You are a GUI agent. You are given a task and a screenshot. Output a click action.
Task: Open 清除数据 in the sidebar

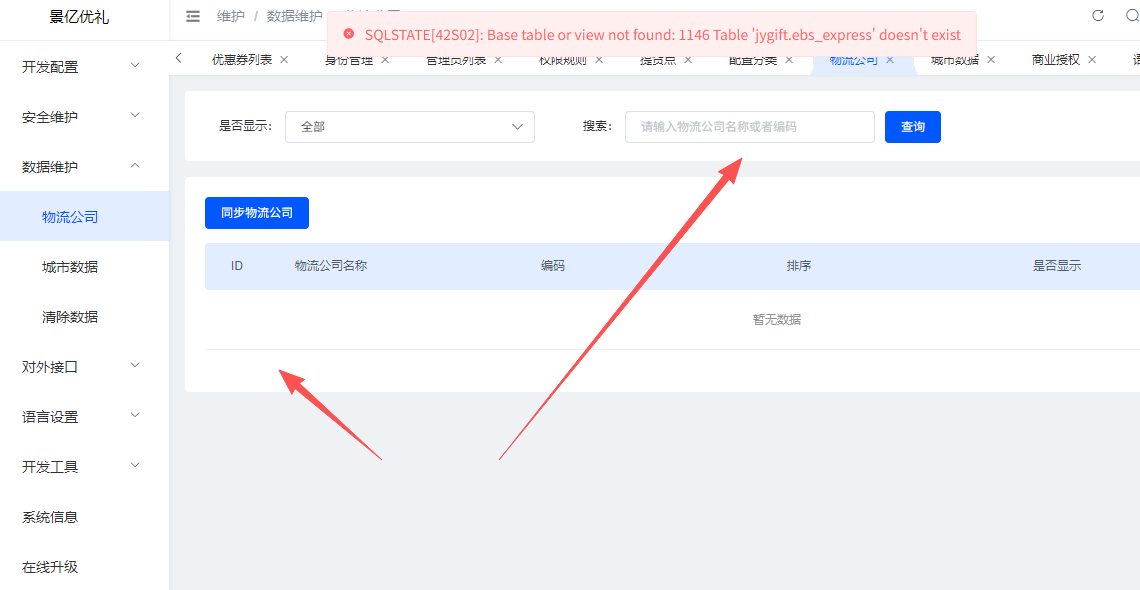pyautogui.click(x=84, y=317)
